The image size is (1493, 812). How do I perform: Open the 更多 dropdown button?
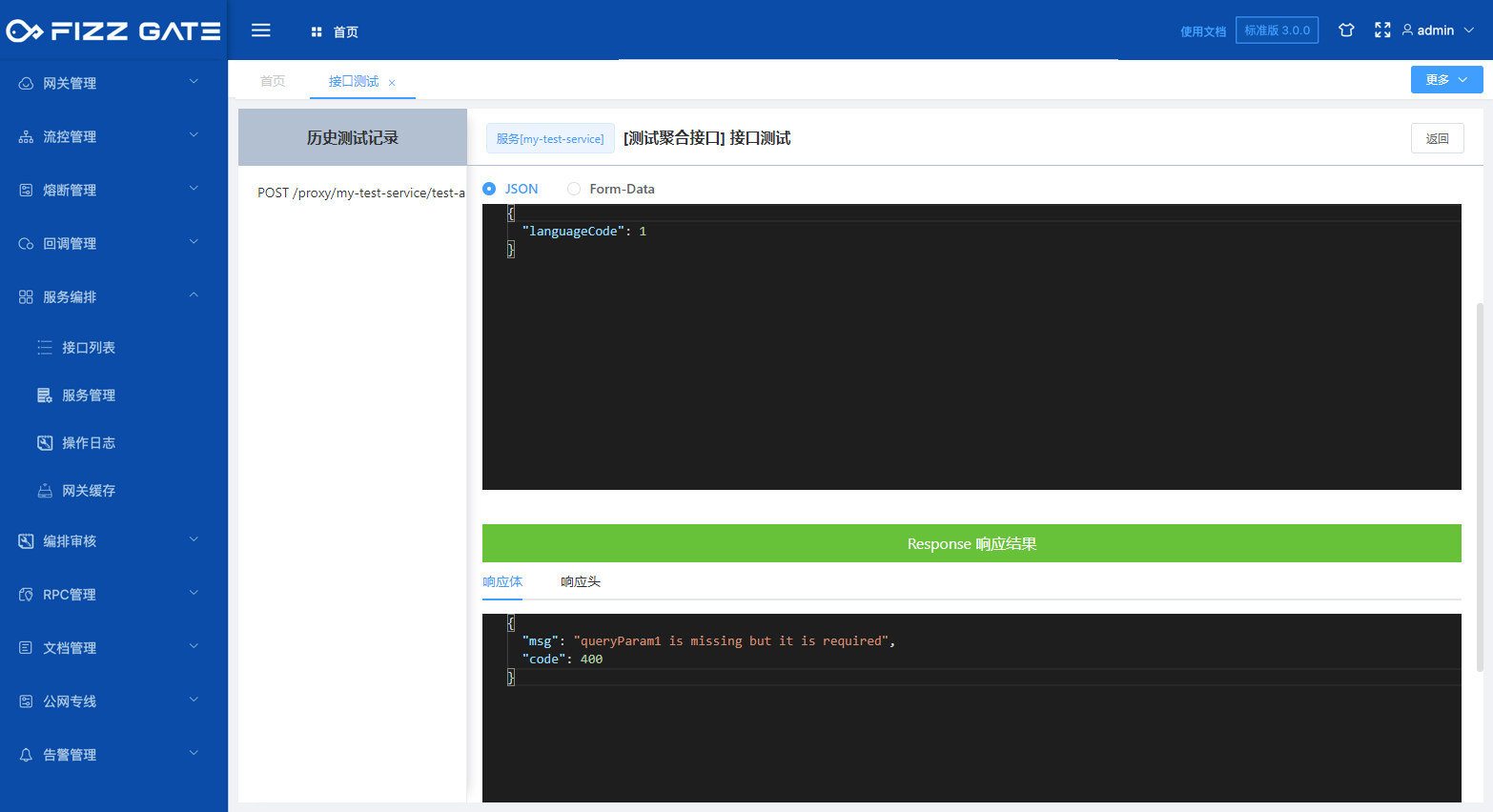[x=1446, y=79]
